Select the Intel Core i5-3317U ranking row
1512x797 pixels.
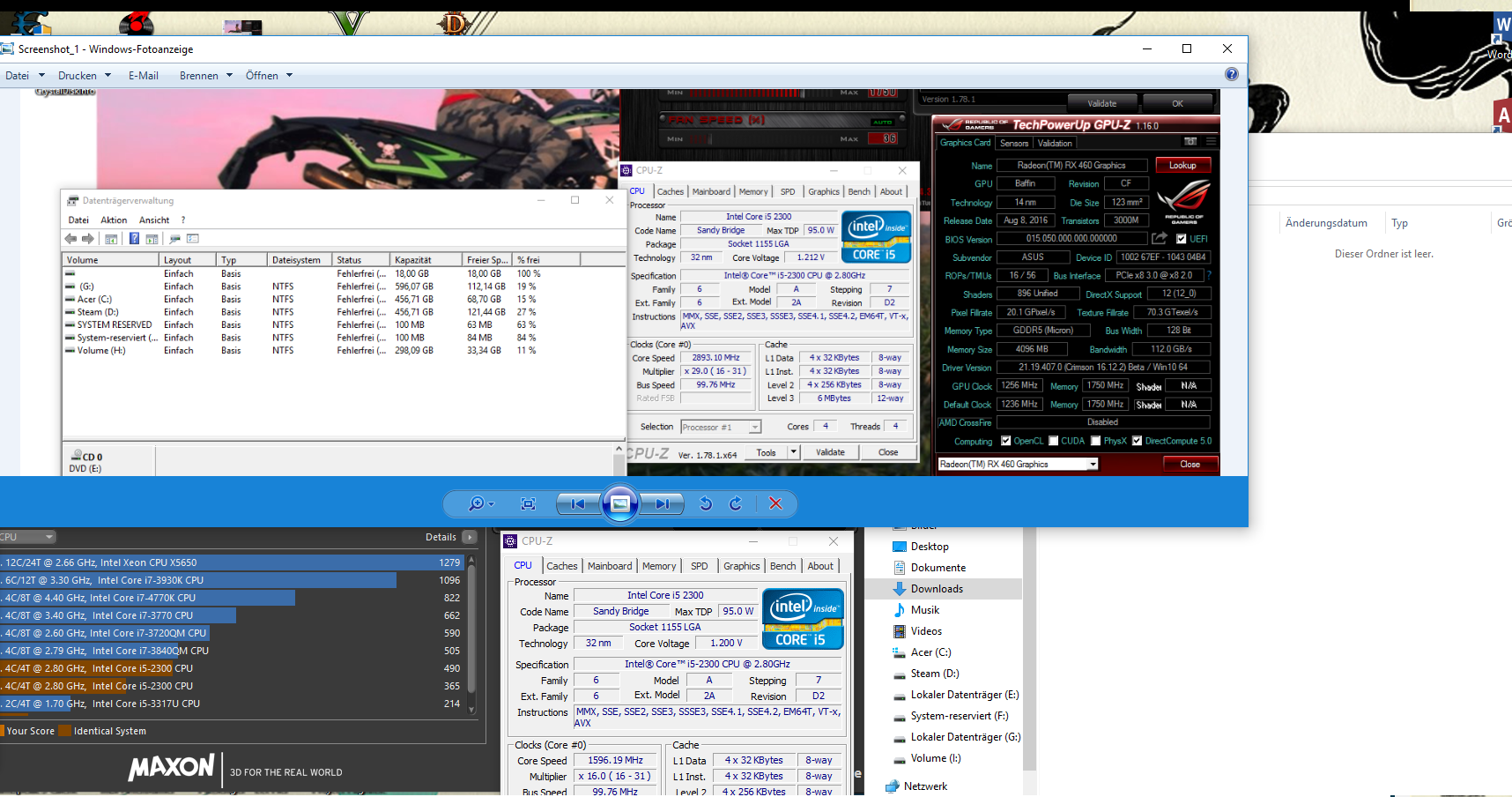(x=232, y=704)
